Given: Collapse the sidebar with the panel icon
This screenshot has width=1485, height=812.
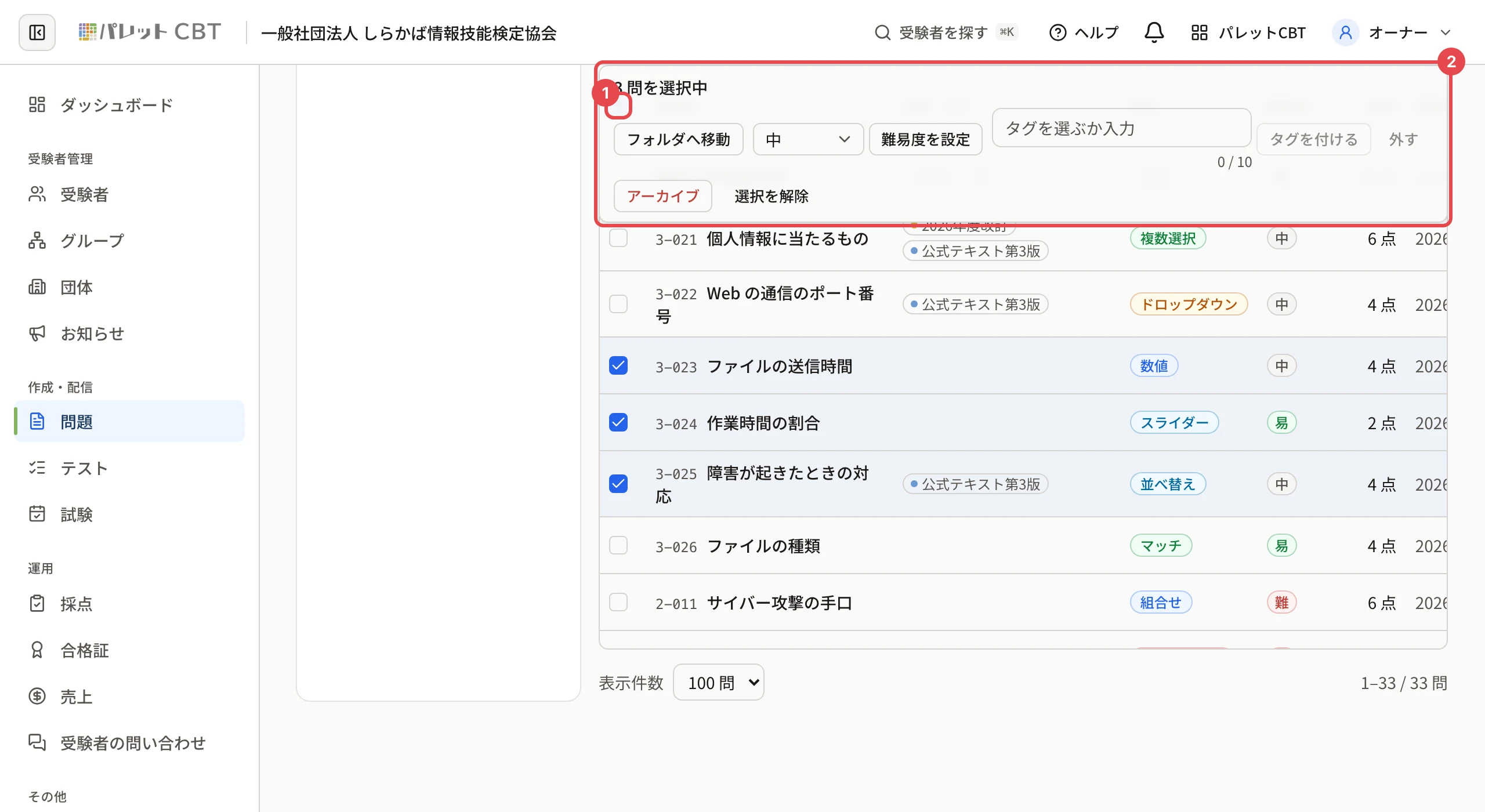Looking at the screenshot, I should (x=37, y=32).
